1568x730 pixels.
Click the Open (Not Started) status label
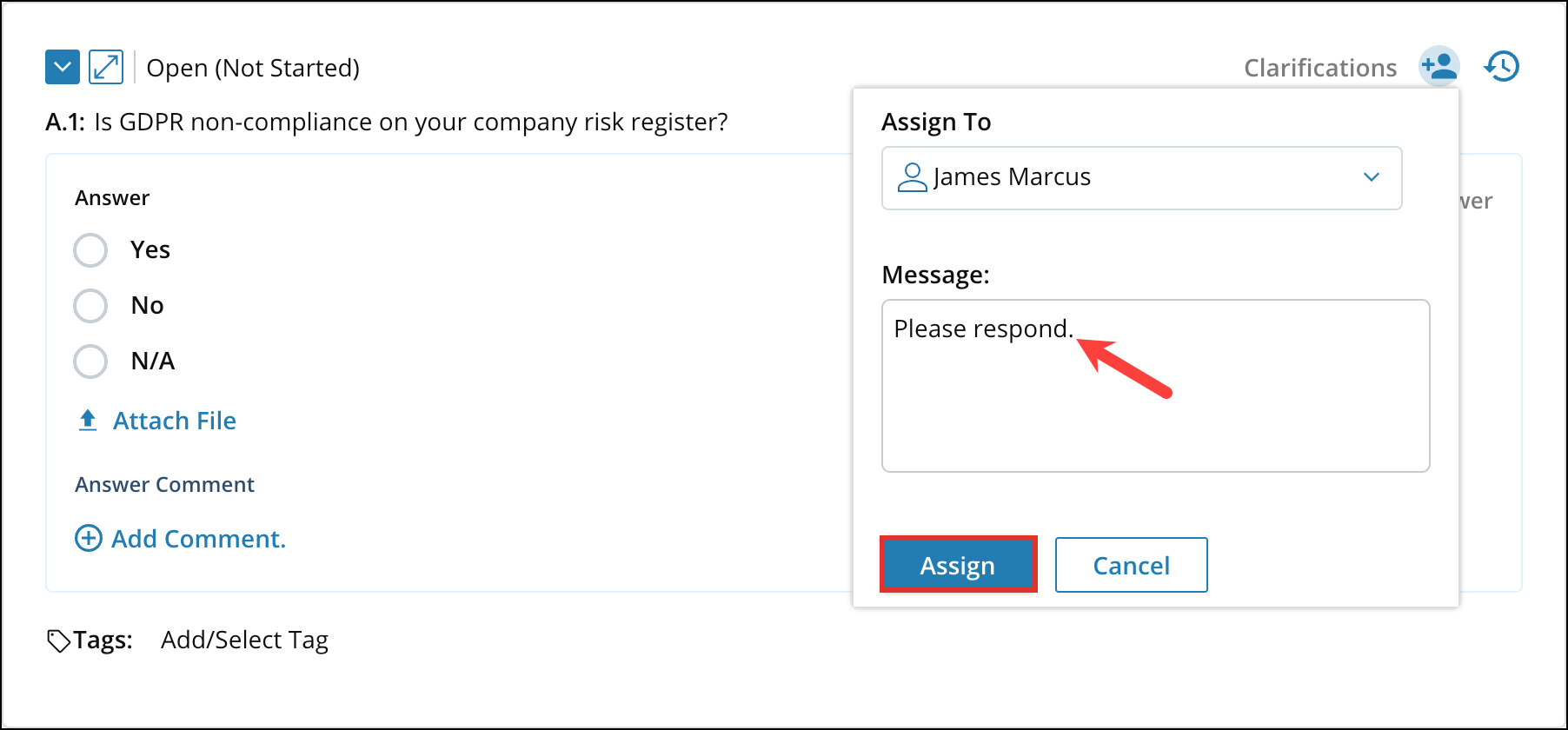(253, 68)
